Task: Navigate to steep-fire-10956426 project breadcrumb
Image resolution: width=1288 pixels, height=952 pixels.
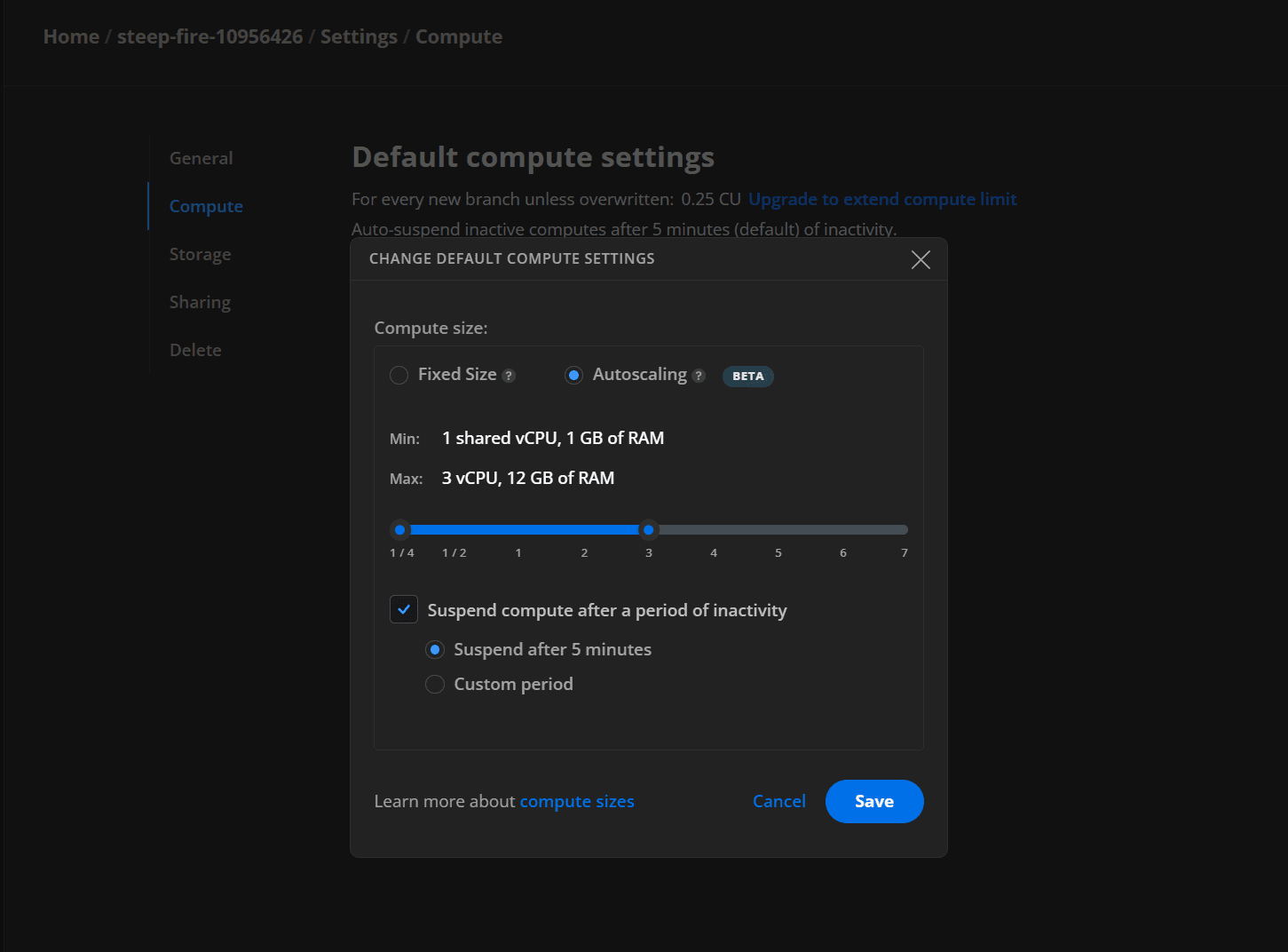Action: pyautogui.click(x=210, y=37)
